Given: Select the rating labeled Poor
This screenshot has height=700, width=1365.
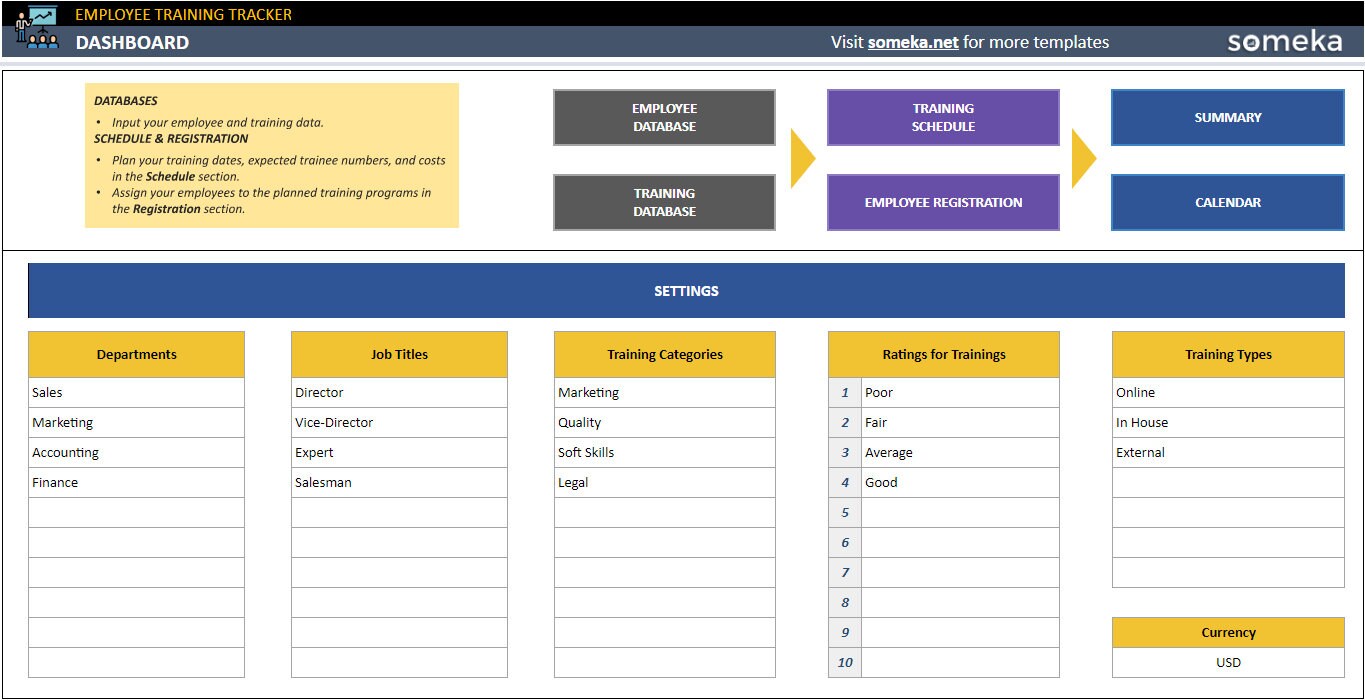Looking at the screenshot, I should click(x=960, y=392).
